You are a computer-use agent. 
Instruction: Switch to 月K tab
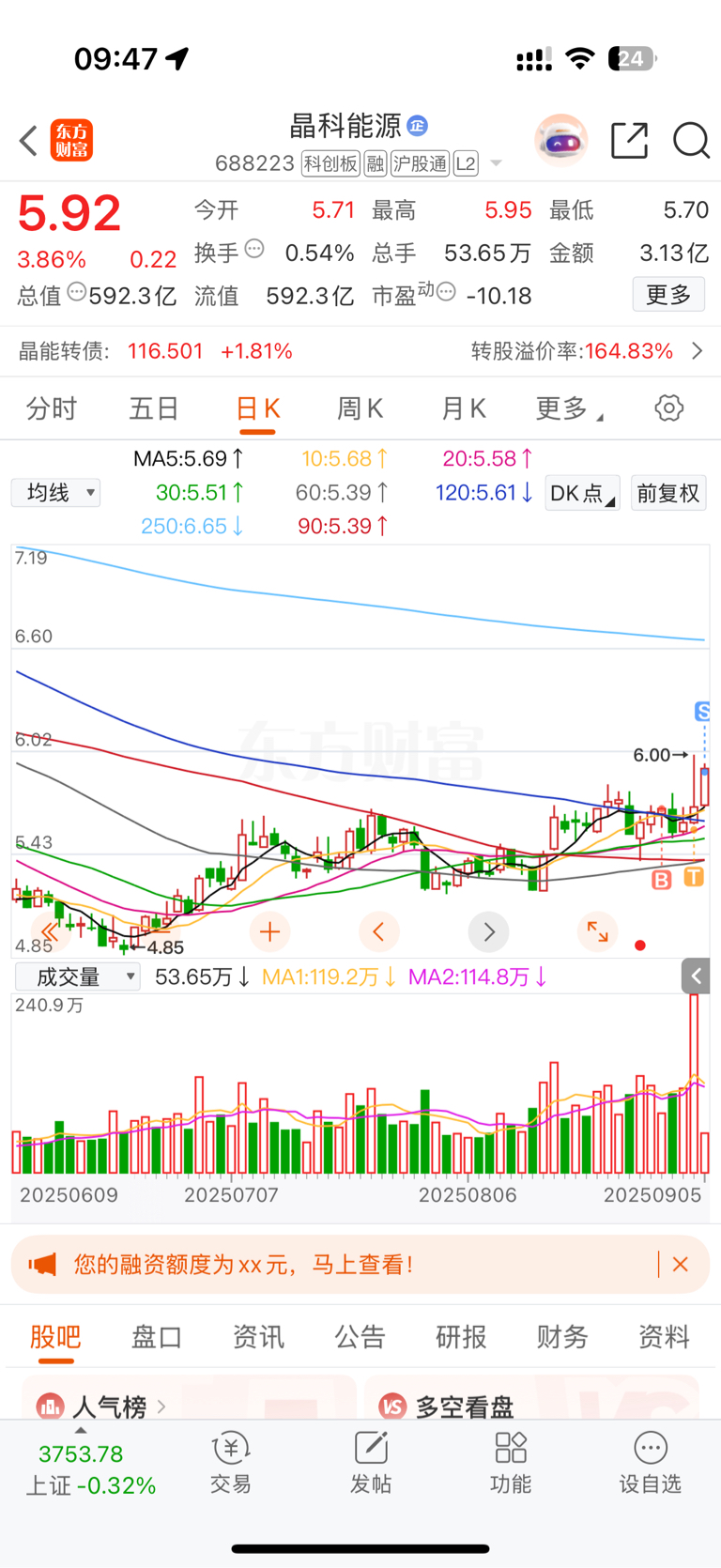pyautogui.click(x=464, y=408)
